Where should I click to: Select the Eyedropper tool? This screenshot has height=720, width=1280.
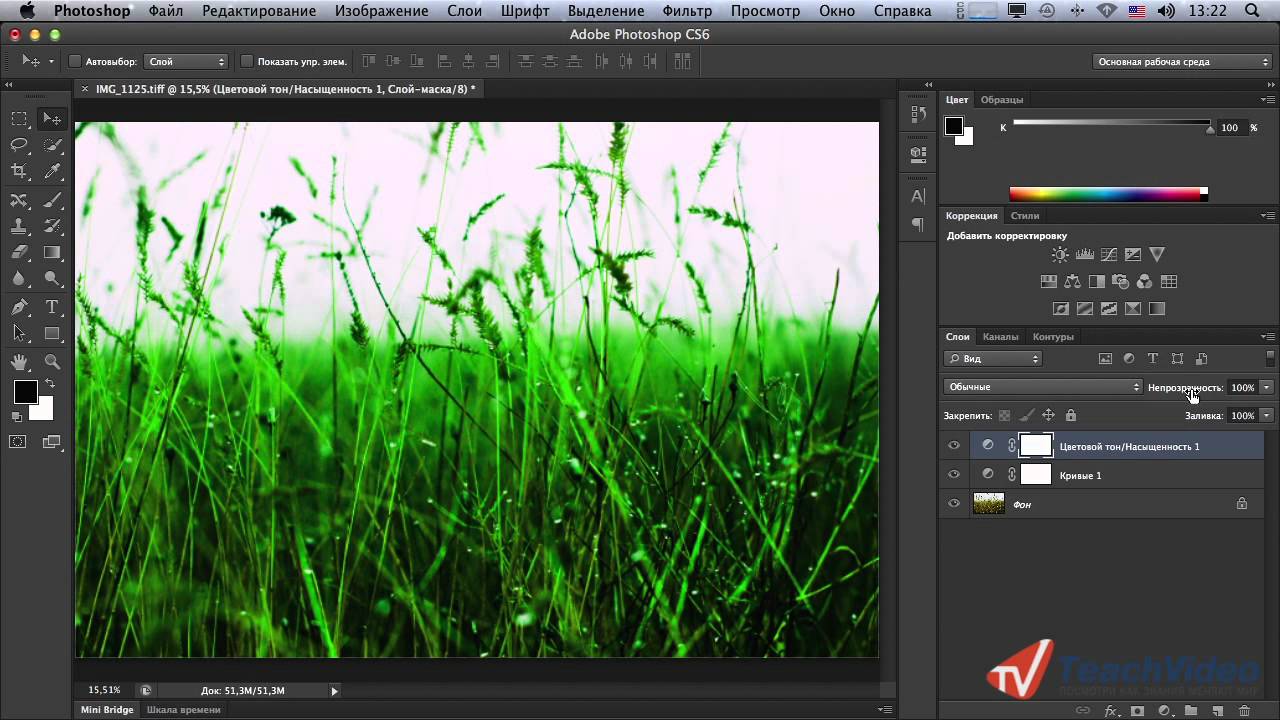(52, 172)
